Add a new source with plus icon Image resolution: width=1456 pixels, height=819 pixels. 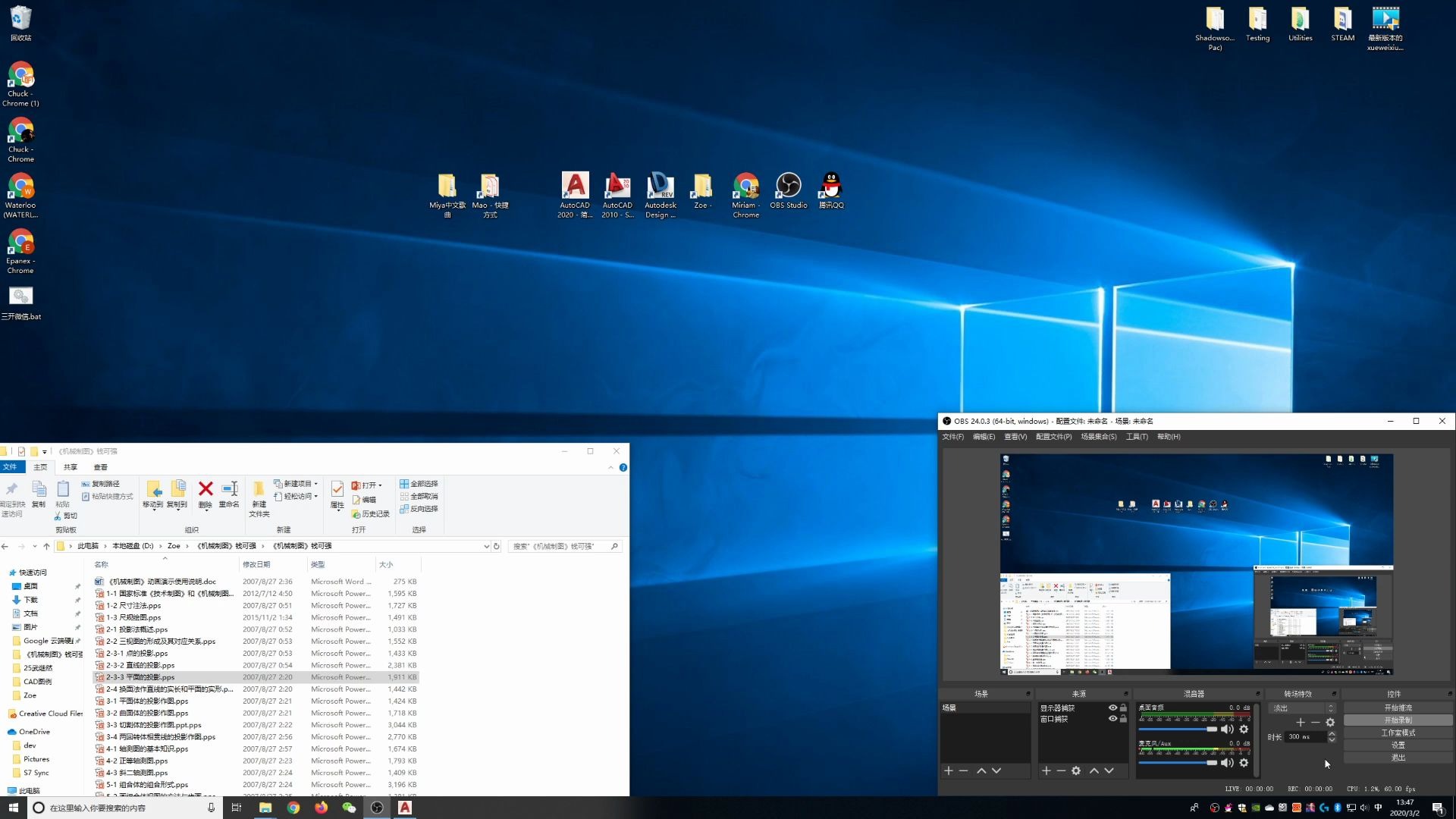tap(1046, 770)
